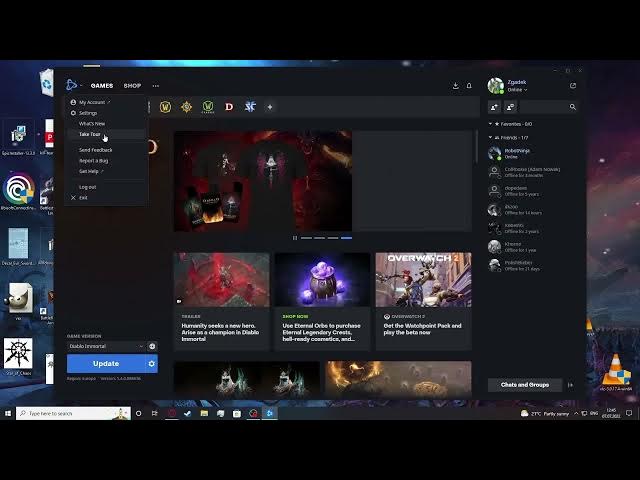Click the game options gear beside Update

point(151,363)
